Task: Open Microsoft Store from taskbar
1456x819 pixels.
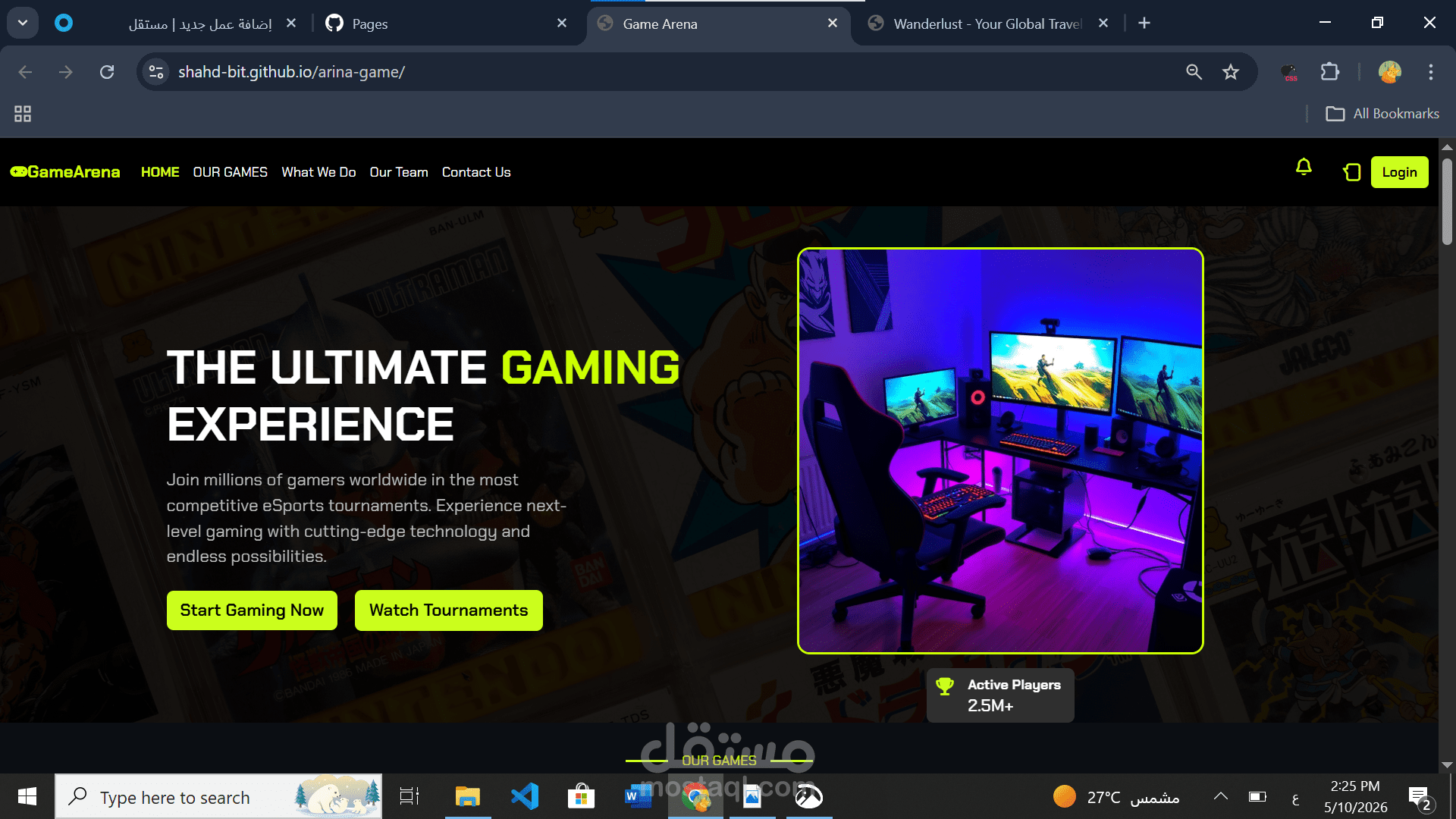Action: tap(582, 796)
